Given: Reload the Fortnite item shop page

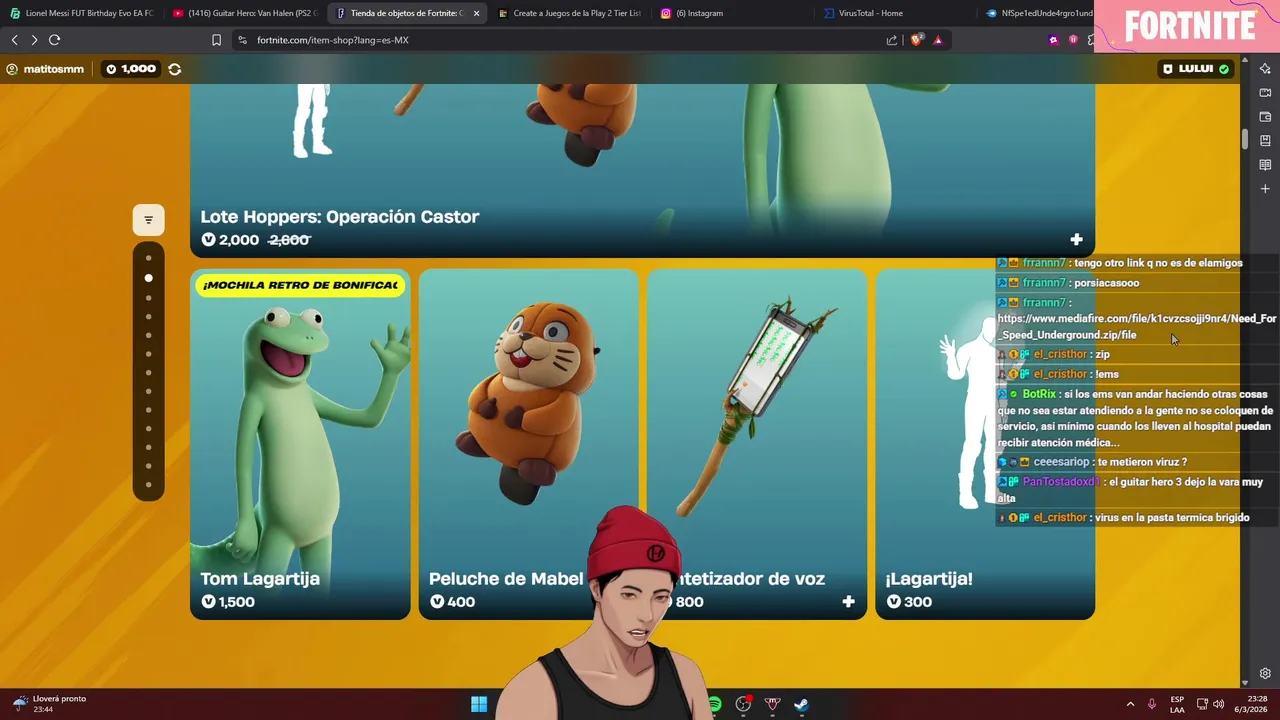Looking at the screenshot, I should point(54,40).
